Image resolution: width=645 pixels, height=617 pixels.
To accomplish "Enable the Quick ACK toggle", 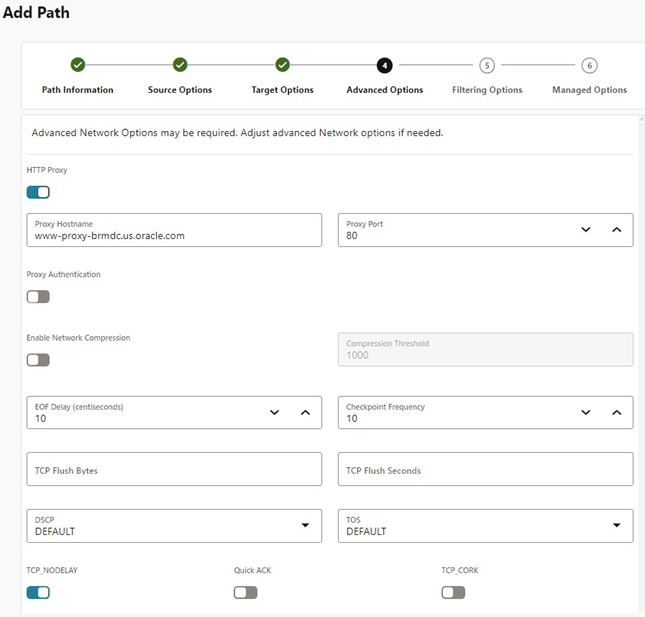I will 245,592.
